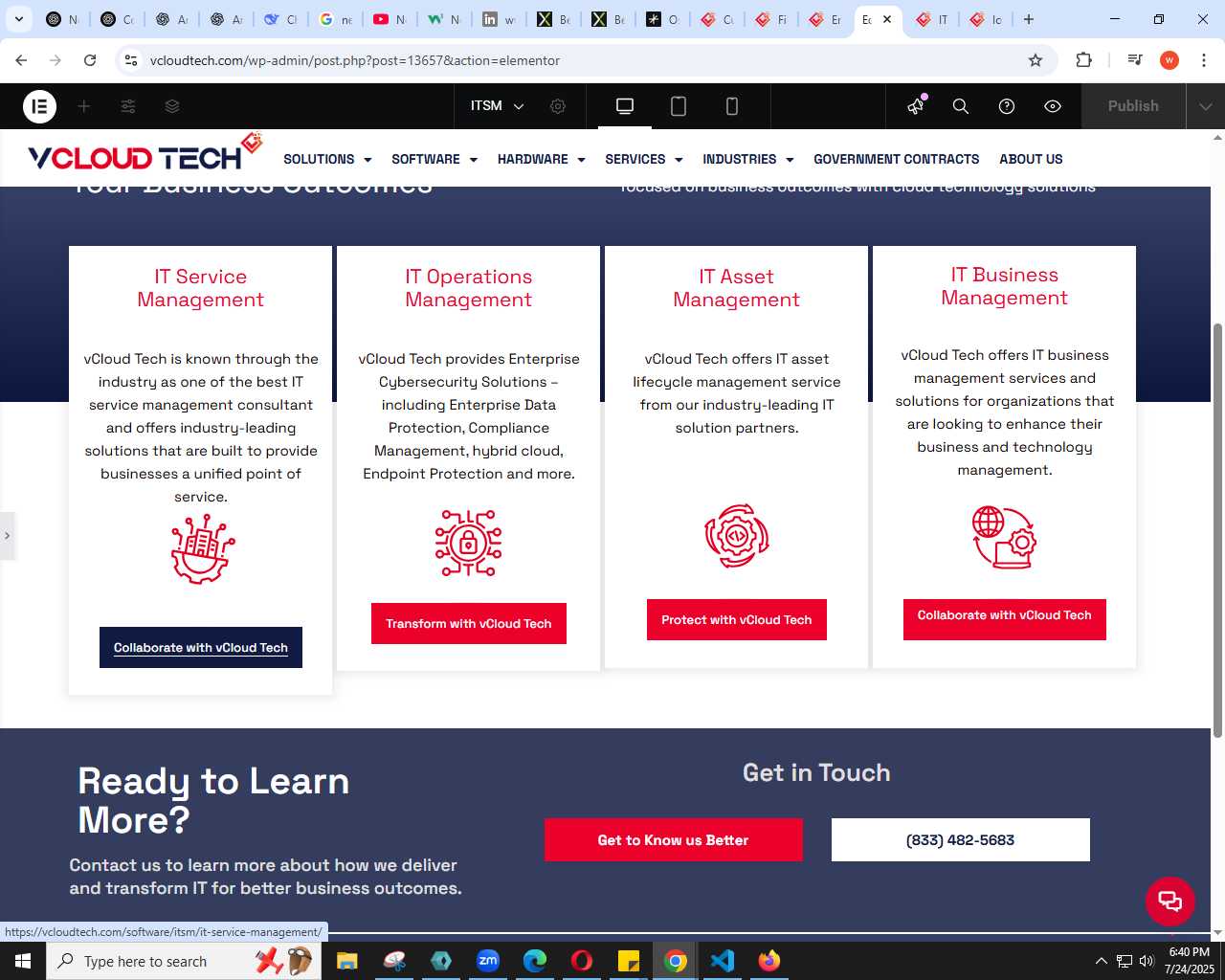Open Firefox from the taskbar
This screenshot has width=1225, height=980.
[769, 961]
